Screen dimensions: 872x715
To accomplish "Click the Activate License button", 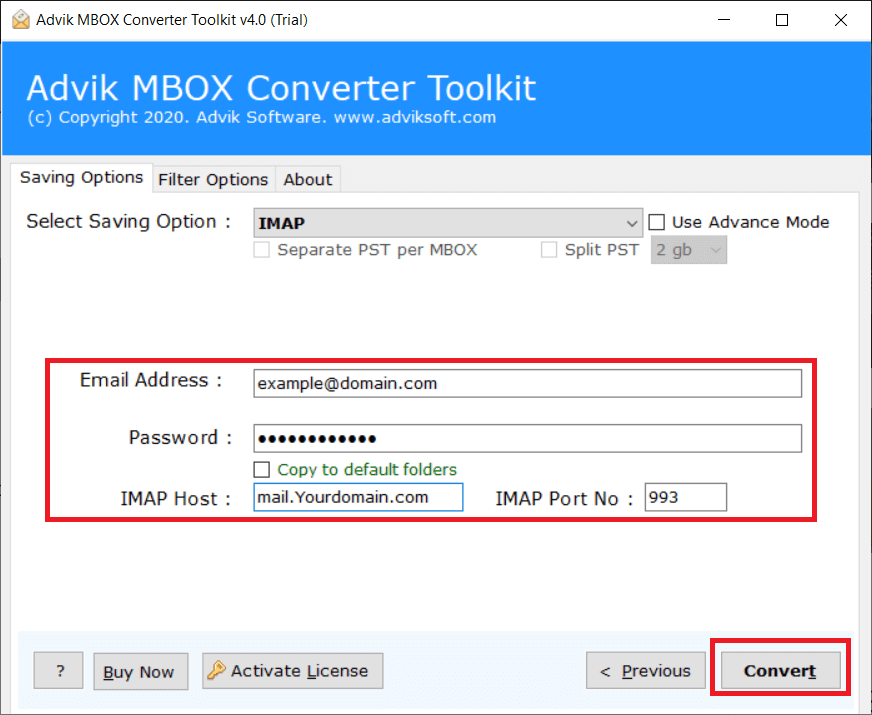I will point(293,671).
